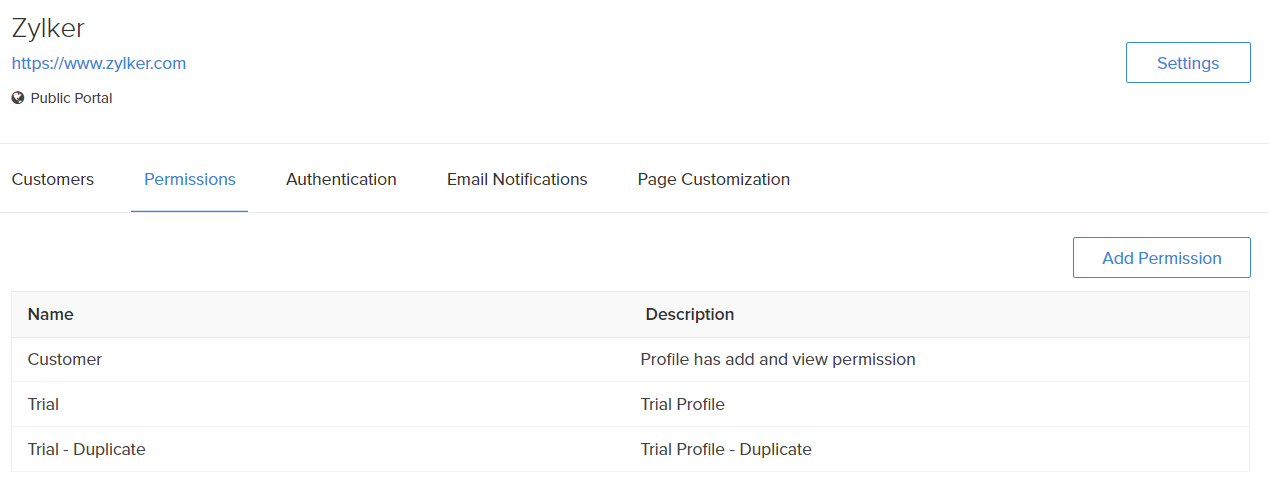
Task: Switch to the Customers tab
Action: pos(52,179)
